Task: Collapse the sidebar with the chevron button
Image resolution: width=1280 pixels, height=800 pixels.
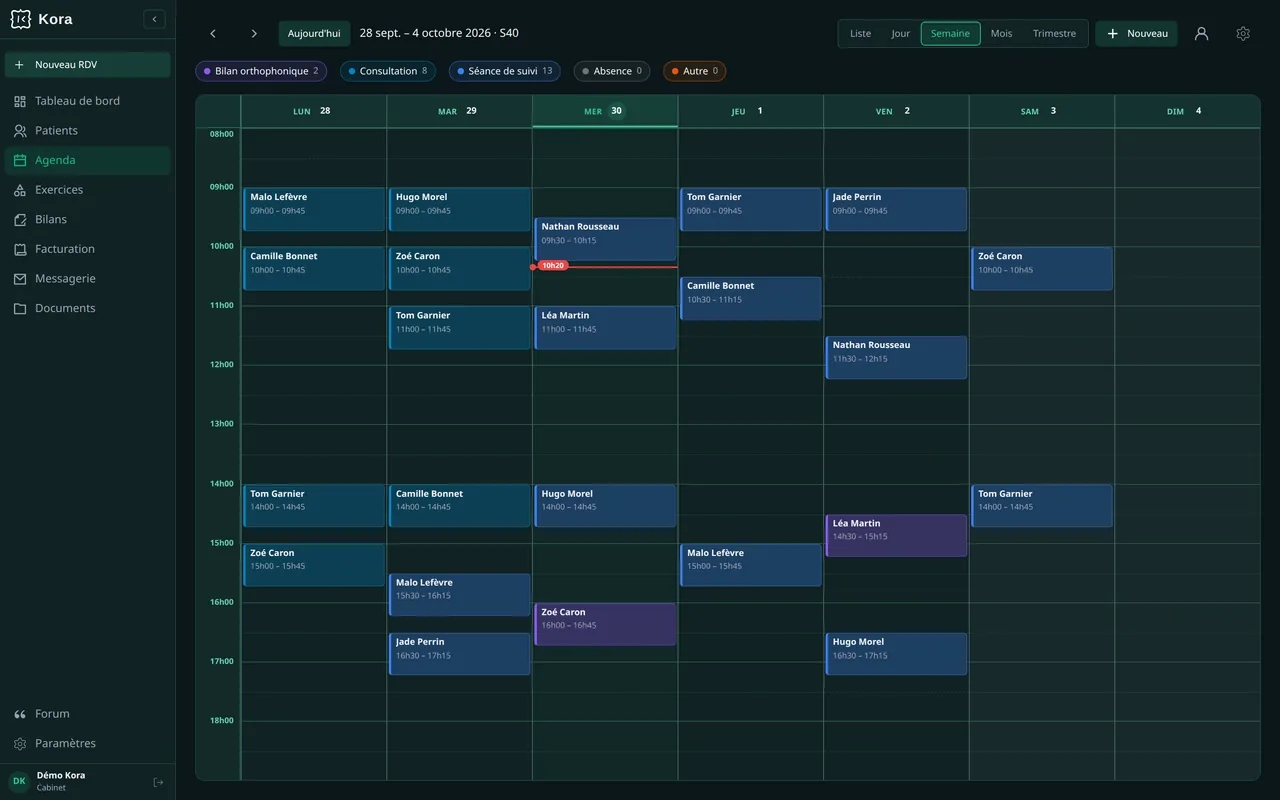Action: pos(154,19)
